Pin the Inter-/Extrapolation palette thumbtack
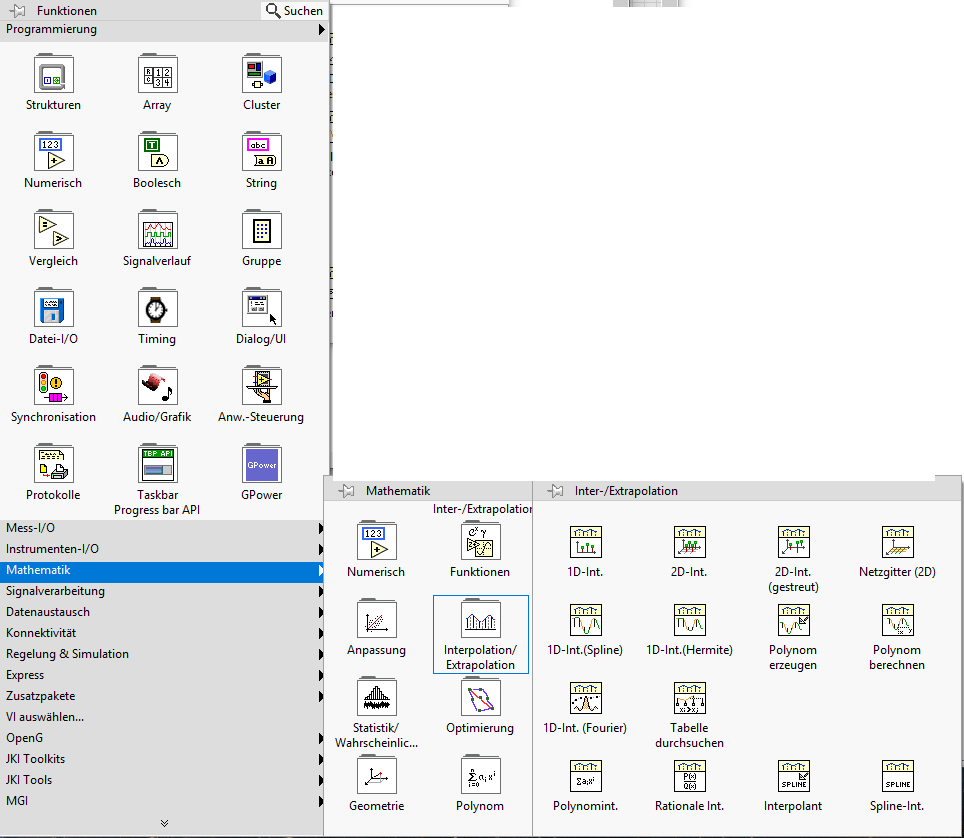This screenshot has height=838, width=964. coord(555,491)
